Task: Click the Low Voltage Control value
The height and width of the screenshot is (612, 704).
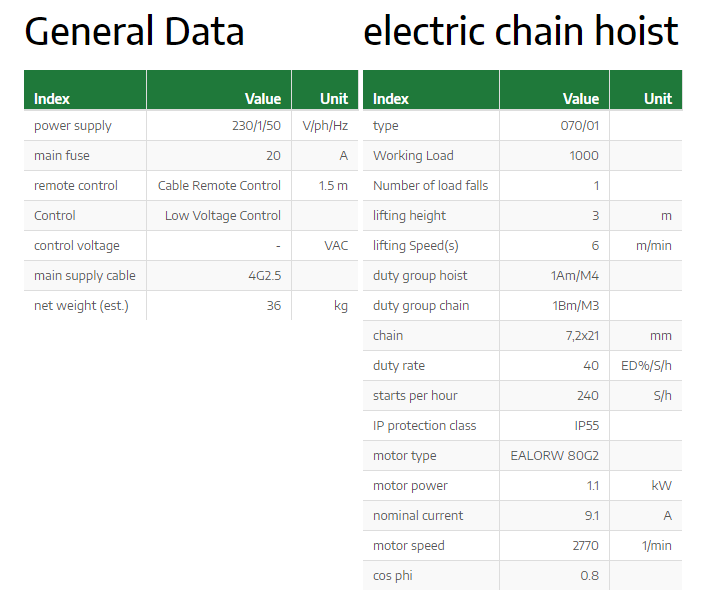Action: 223,216
